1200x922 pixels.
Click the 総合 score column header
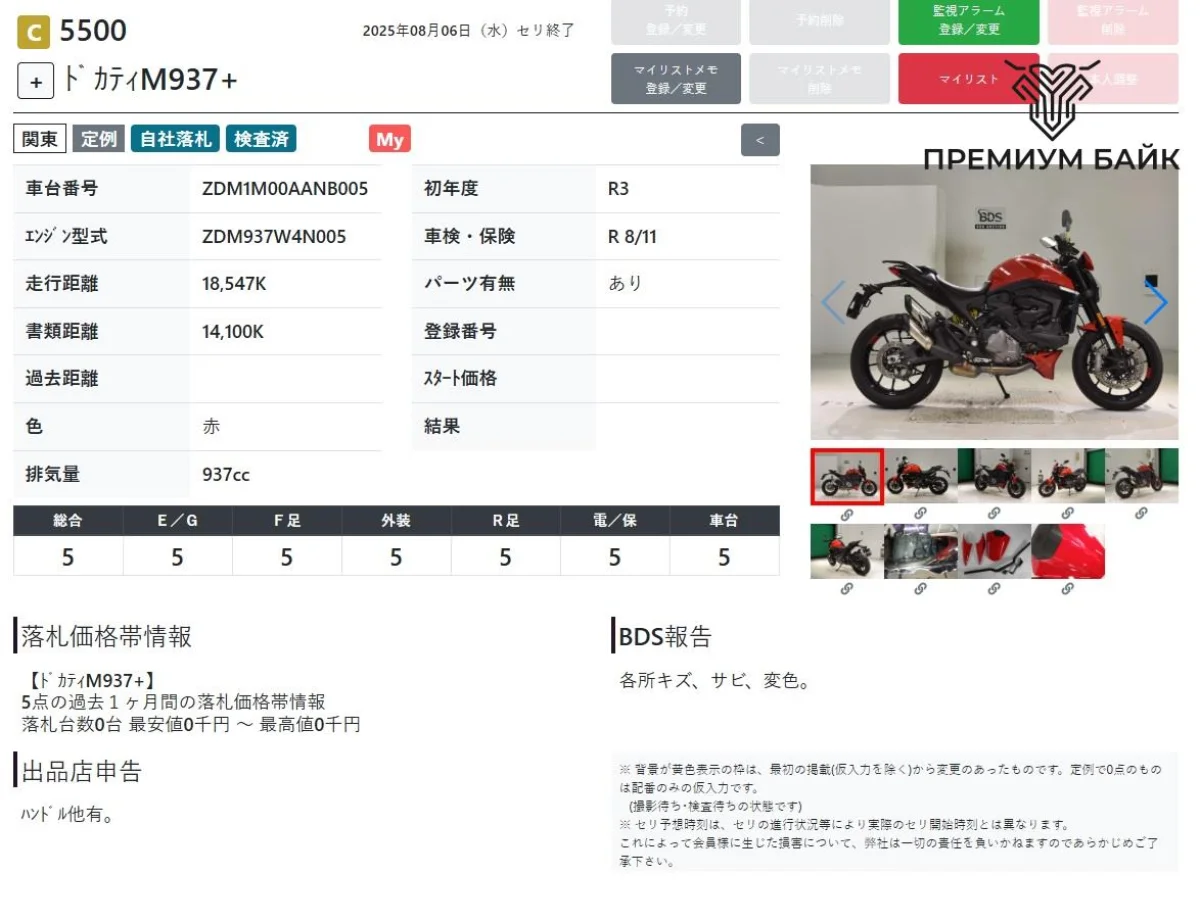pyautogui.click(x=68, y=521)
